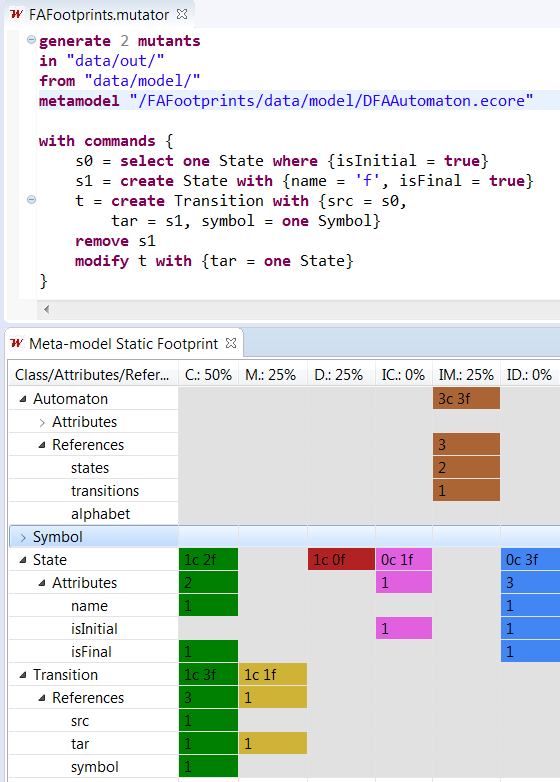Close the Meta-model Static Footprint view

[x=231, y=343]
